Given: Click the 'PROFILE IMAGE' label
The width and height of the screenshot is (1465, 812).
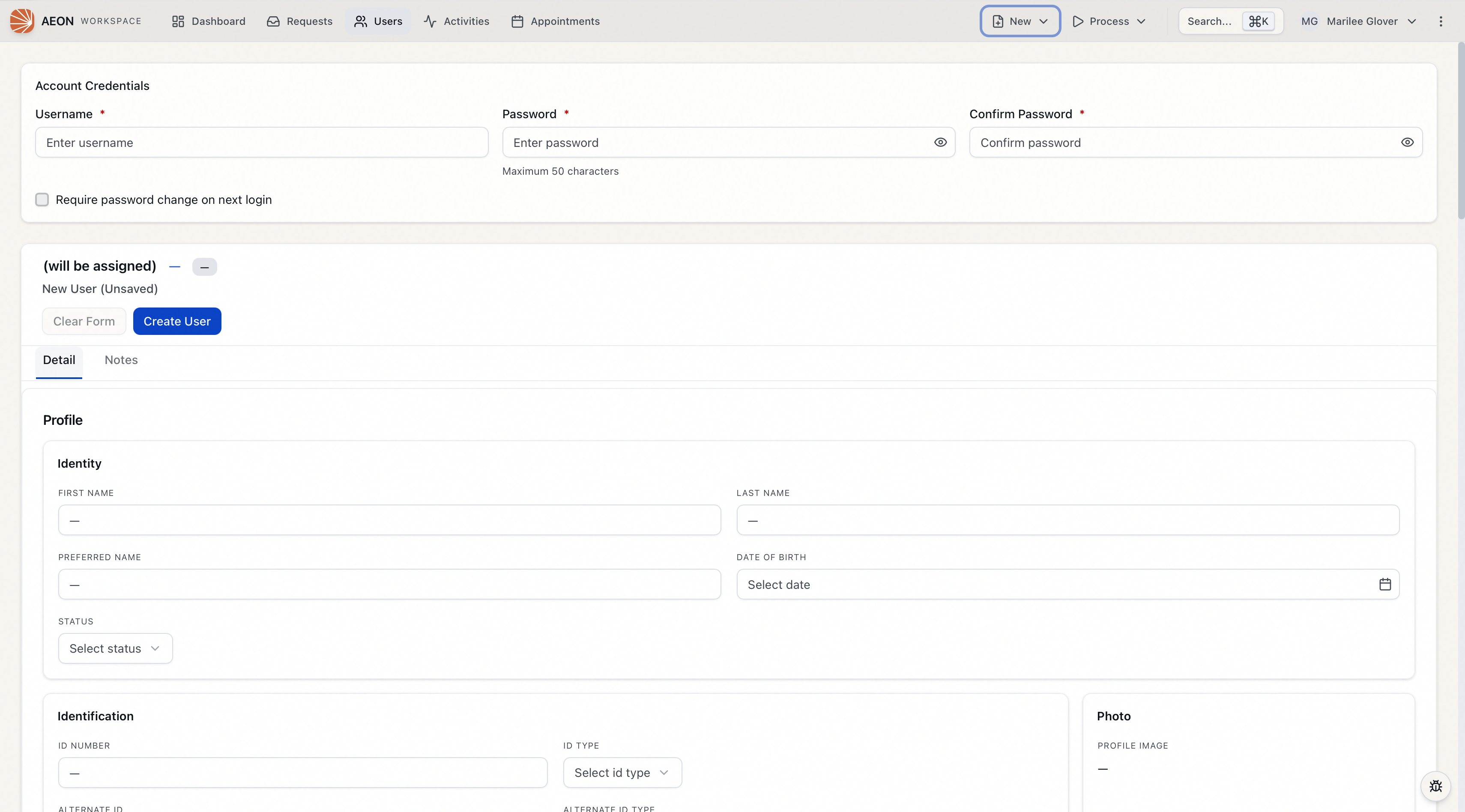Looking at the screenshot, I should [x=1132, y=746].
